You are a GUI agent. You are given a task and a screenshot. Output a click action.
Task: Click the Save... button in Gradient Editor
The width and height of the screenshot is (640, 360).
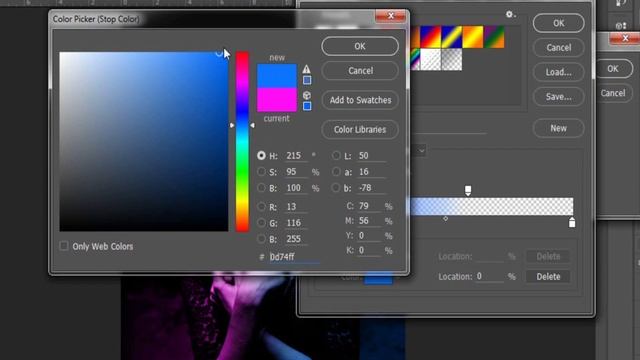tap(558, 97)
